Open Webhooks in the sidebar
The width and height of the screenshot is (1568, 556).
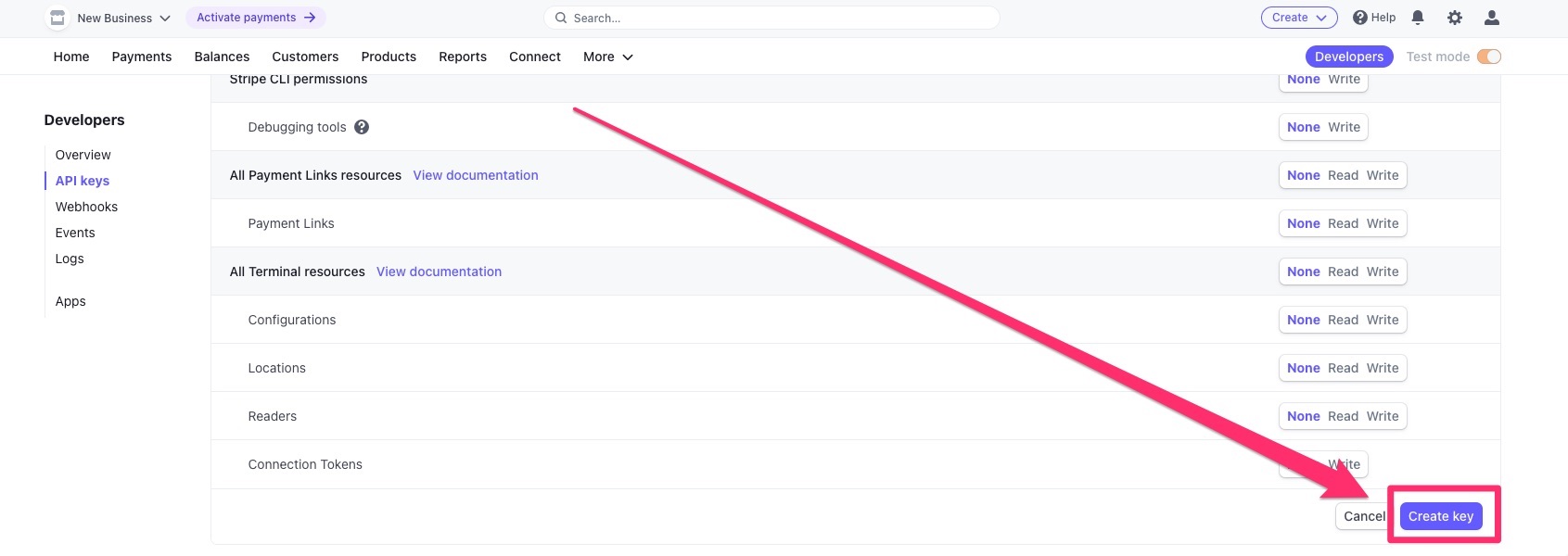(x=86, y=207)
